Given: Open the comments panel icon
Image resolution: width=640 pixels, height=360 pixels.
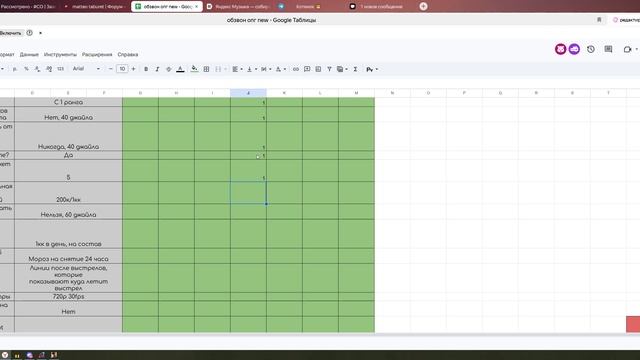Looking at the screenshot, I should [x=608, y=49].
